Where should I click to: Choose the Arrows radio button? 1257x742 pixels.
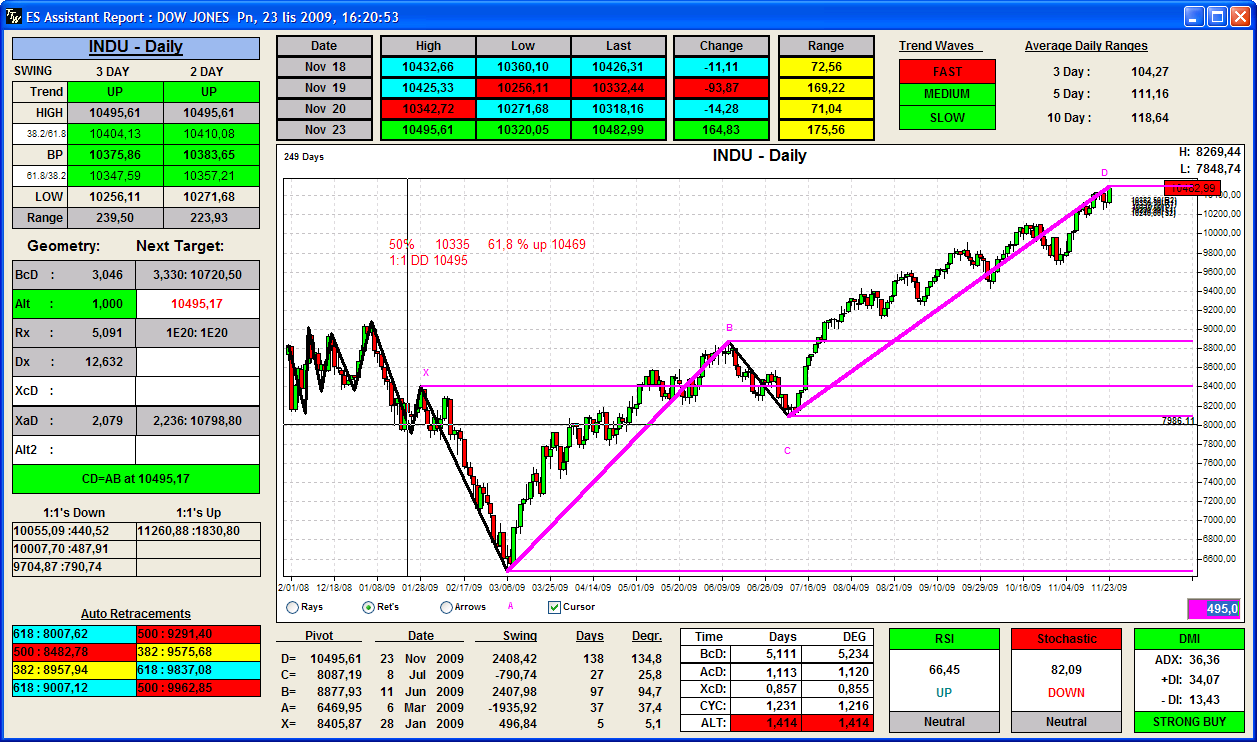pos(446,607)
